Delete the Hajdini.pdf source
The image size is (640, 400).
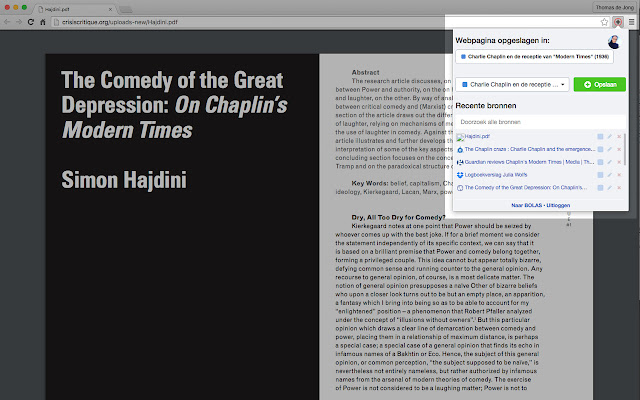[619, 137]
